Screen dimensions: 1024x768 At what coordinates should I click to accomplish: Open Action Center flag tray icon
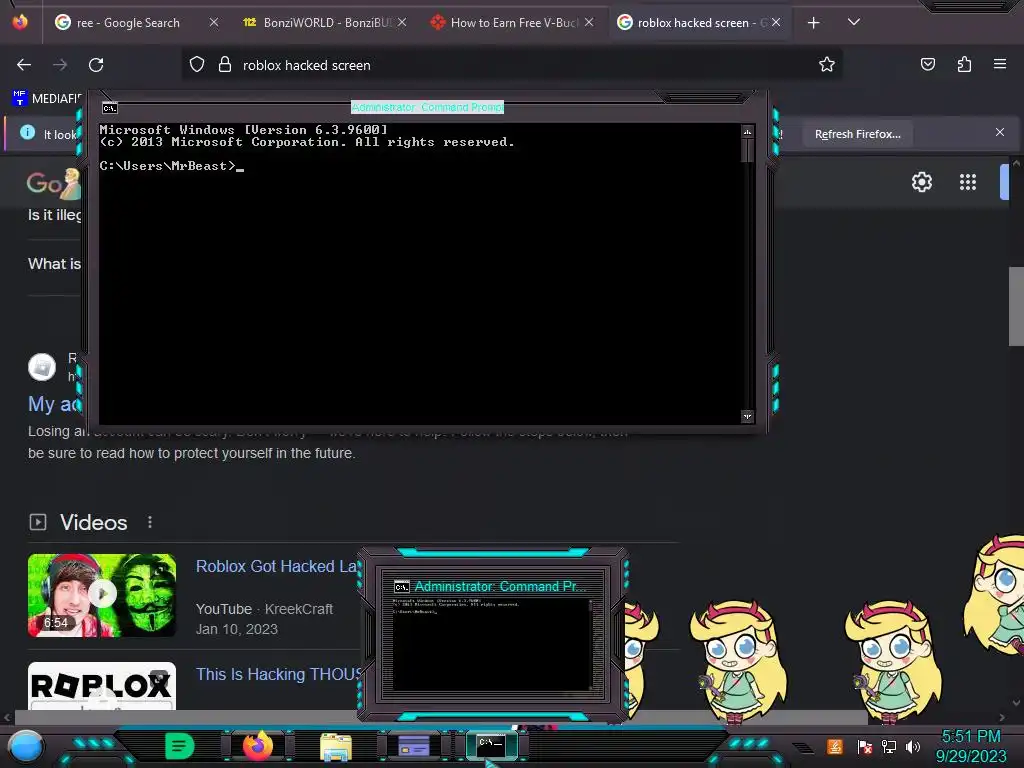(864, 746)
